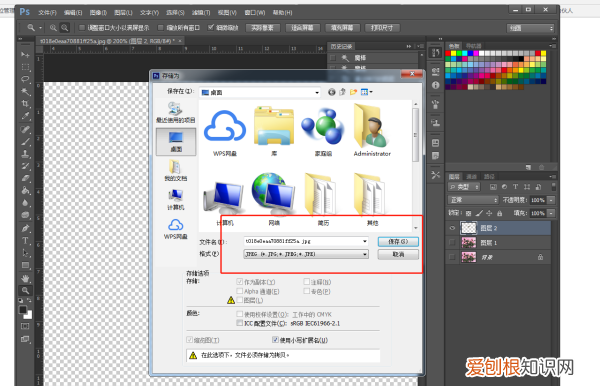Select the History Brush tool
This screenshot has height=386, width=600.
click(25, 166)
